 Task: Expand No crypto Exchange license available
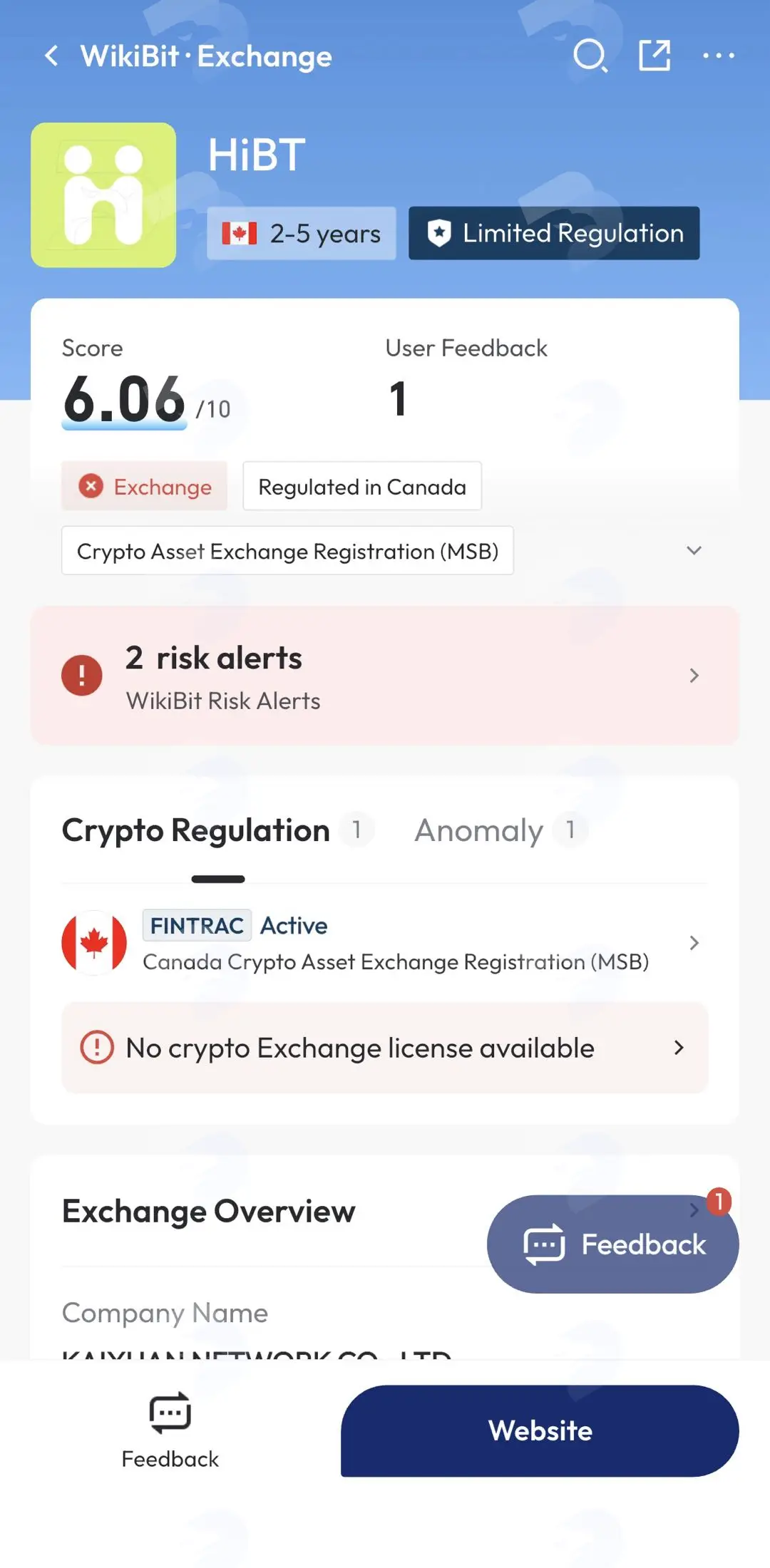tap(385, 1048)
